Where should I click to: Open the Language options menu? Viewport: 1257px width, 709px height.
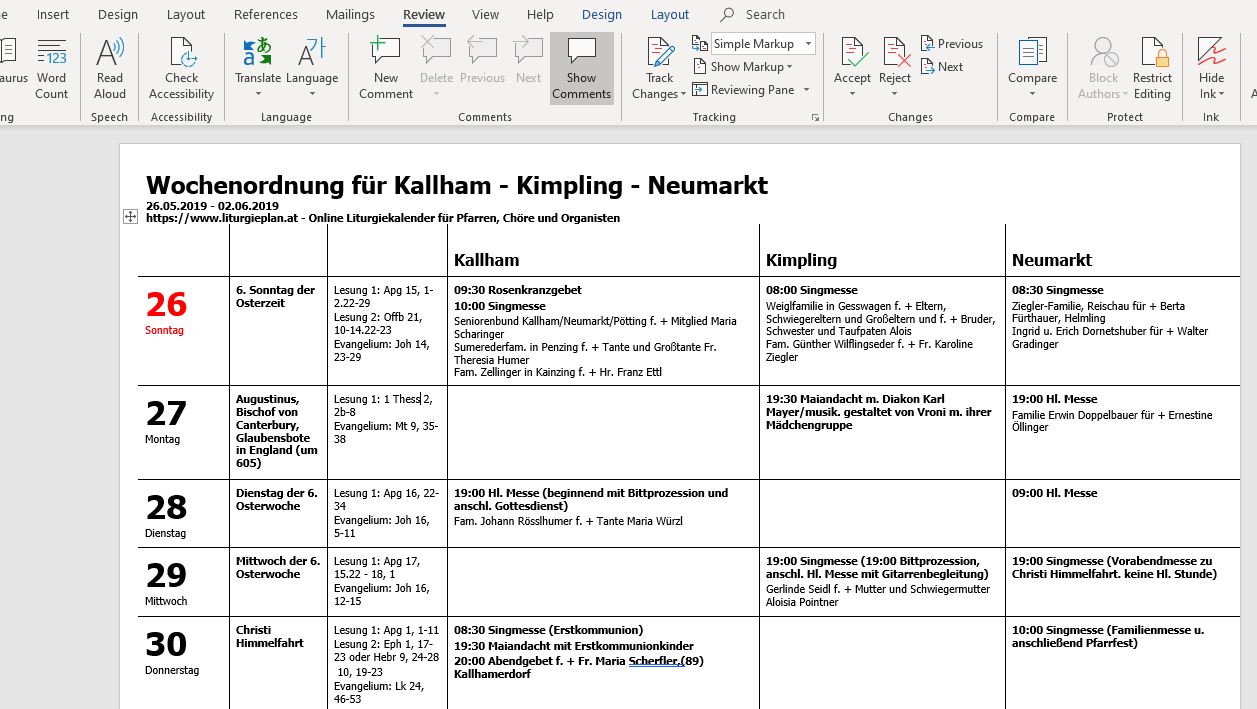click(x=312, y=68)
